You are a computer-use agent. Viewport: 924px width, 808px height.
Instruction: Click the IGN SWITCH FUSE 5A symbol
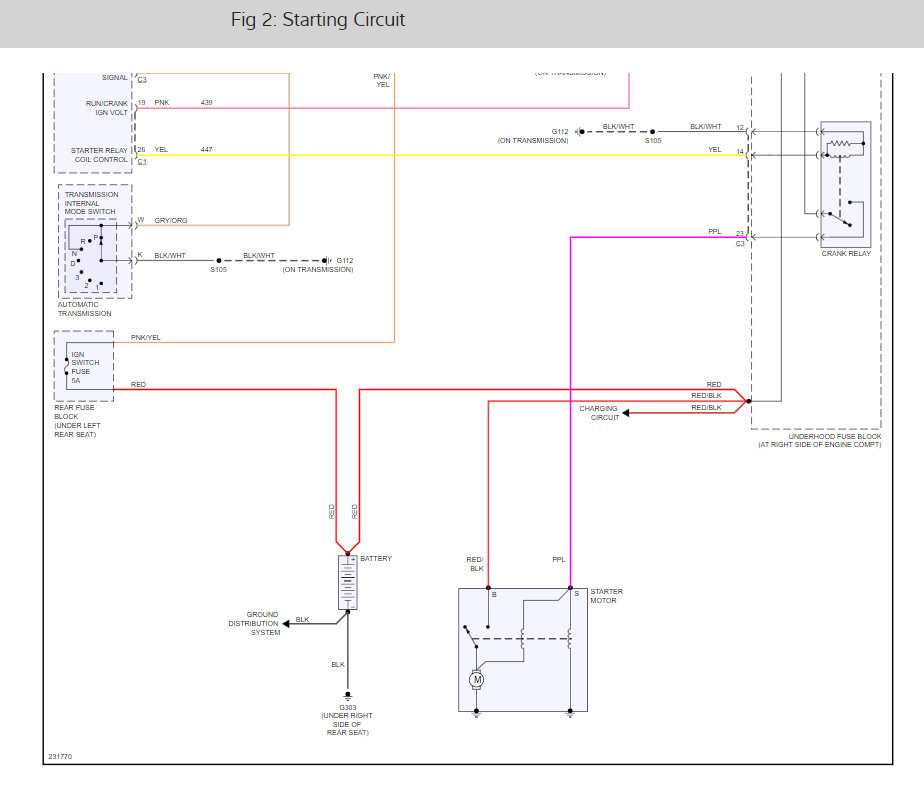pyautogui.click(x=67, y=367)
